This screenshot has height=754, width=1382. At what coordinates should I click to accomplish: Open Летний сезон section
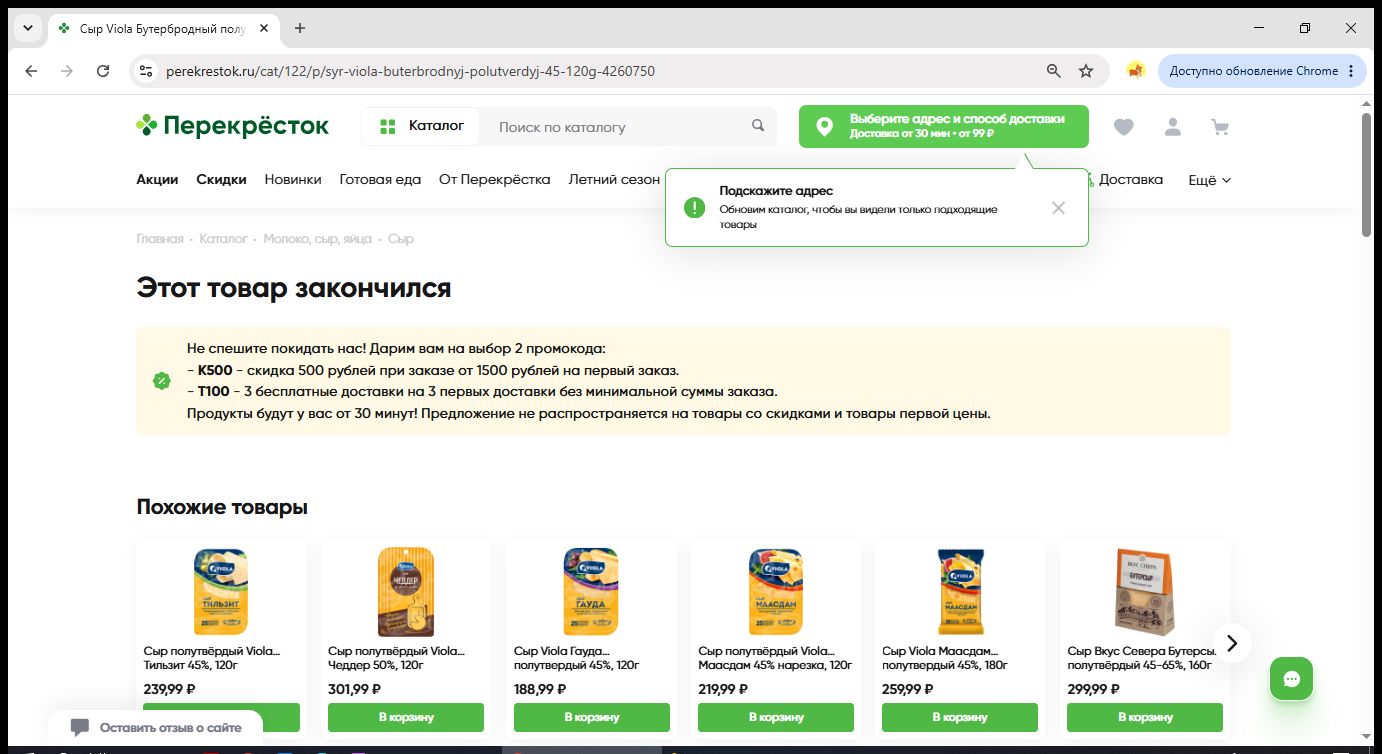pyautogui.click(x=614, y=180)
